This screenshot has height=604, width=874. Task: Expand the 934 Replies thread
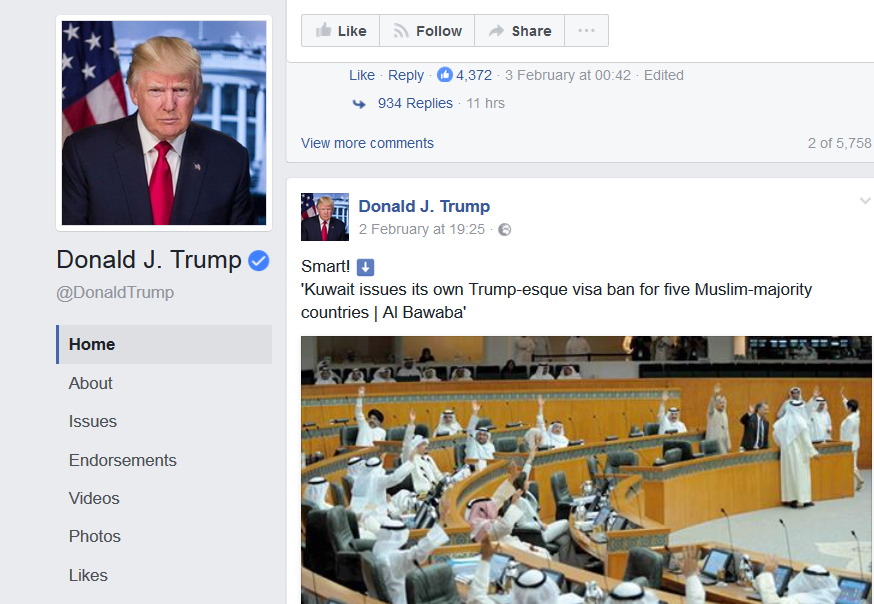(x=415, y=103)
